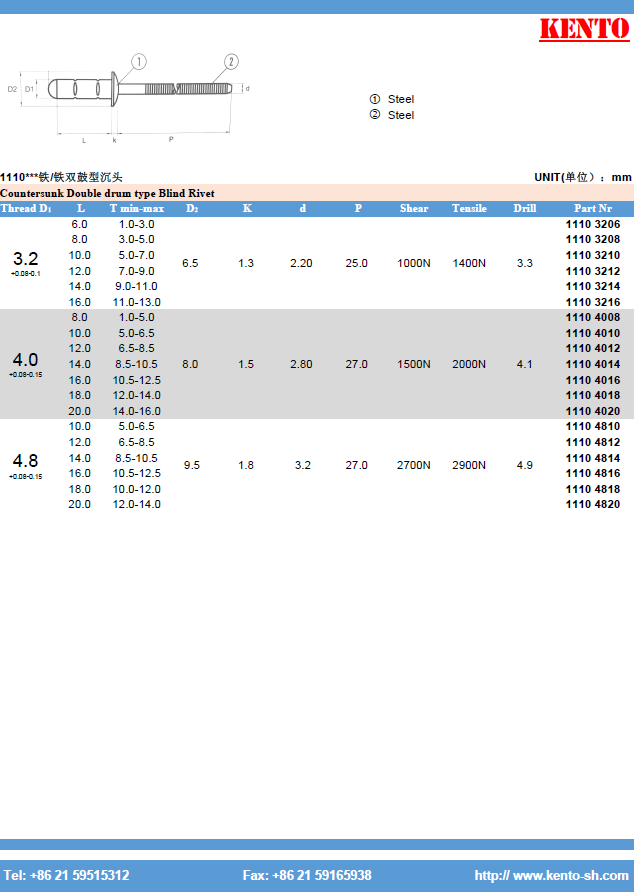Select part number 1110 4820

tap(593, 504)
